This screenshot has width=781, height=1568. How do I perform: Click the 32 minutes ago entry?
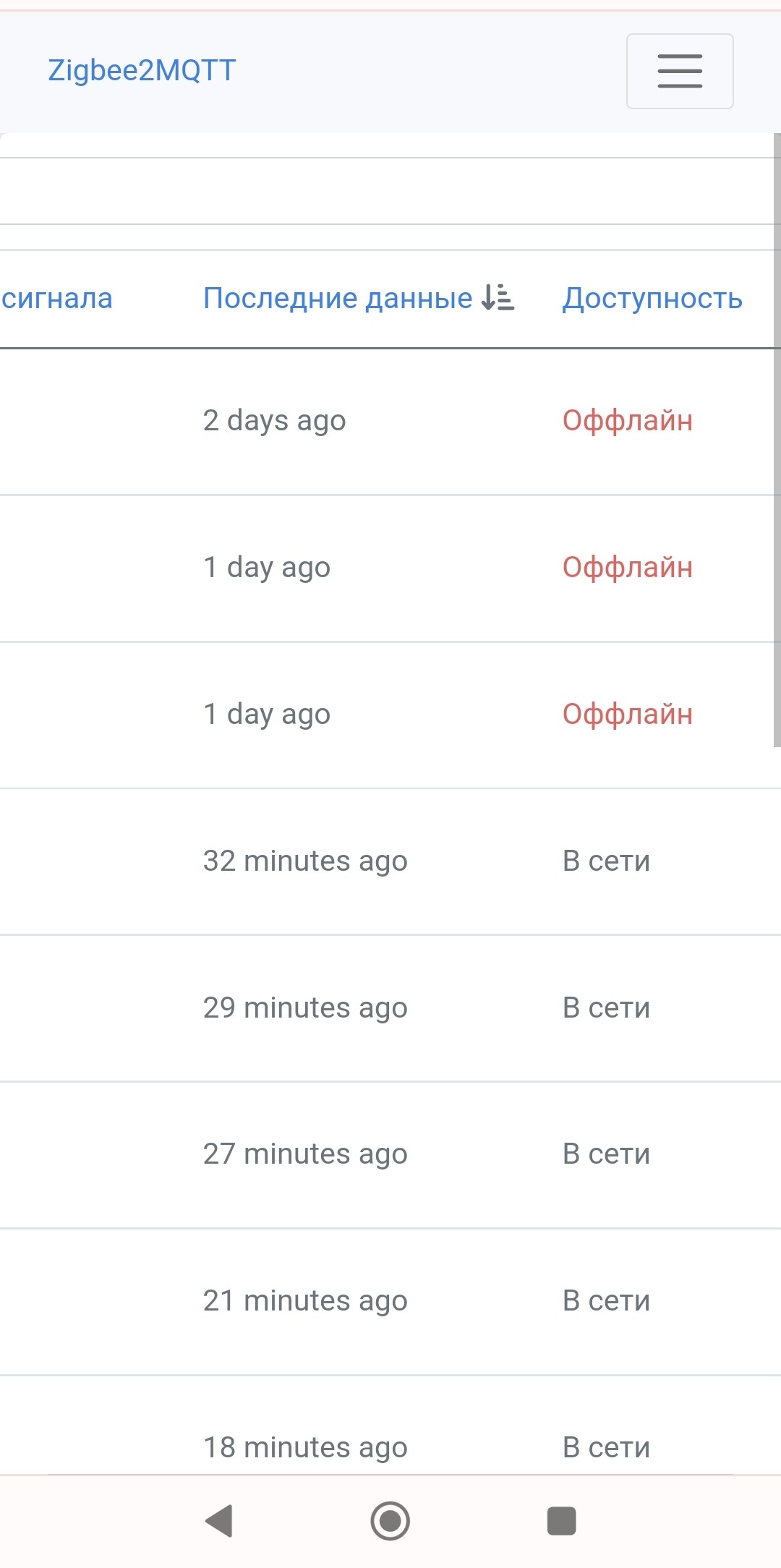click(304, 861)
